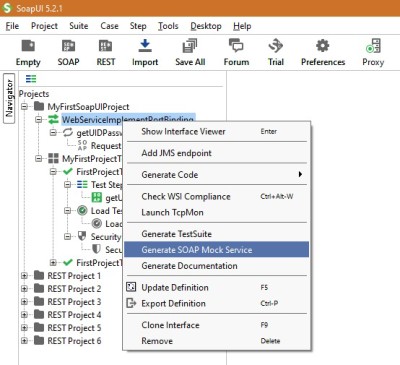400x365 pixels.
Task: Expand the REST Project 5 node
Action: (x=24, y=328)
